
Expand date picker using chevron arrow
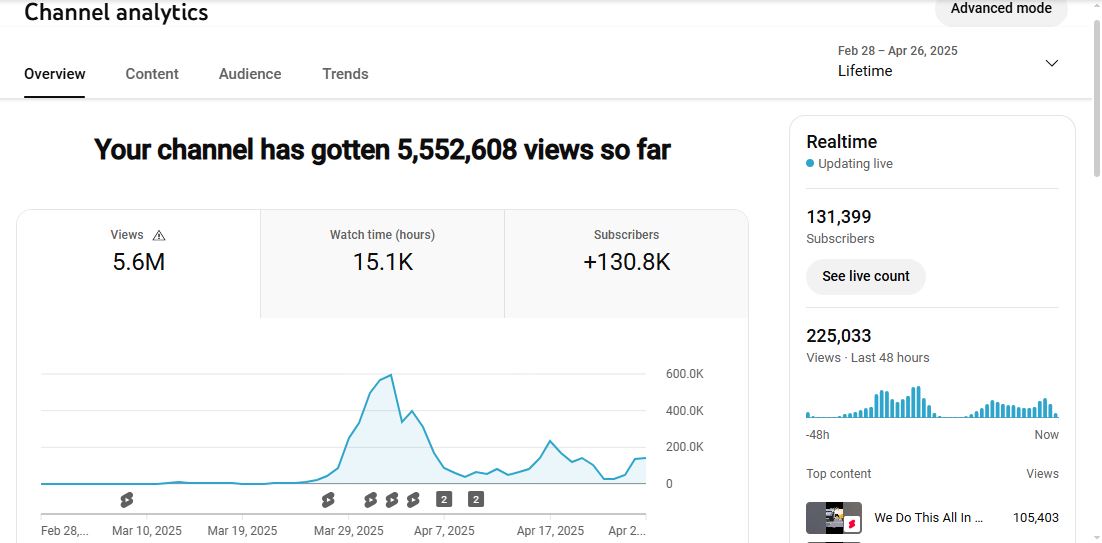point(1051,63)
